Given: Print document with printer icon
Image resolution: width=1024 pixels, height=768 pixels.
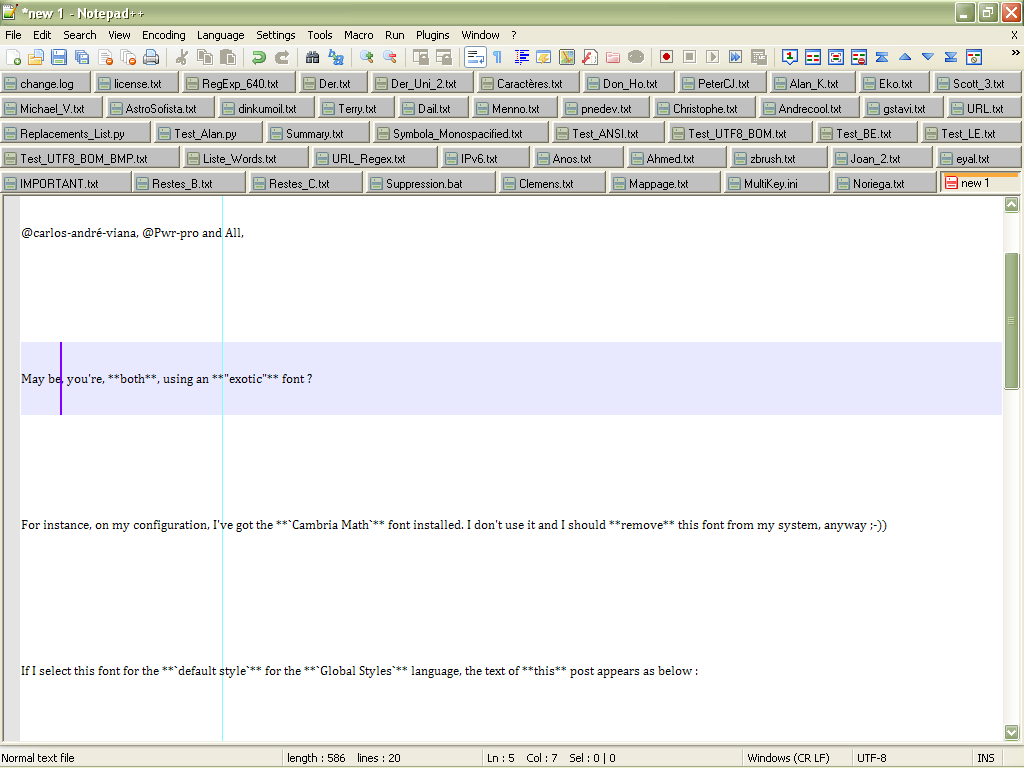Looking at the screenshot, I should 151,57.
